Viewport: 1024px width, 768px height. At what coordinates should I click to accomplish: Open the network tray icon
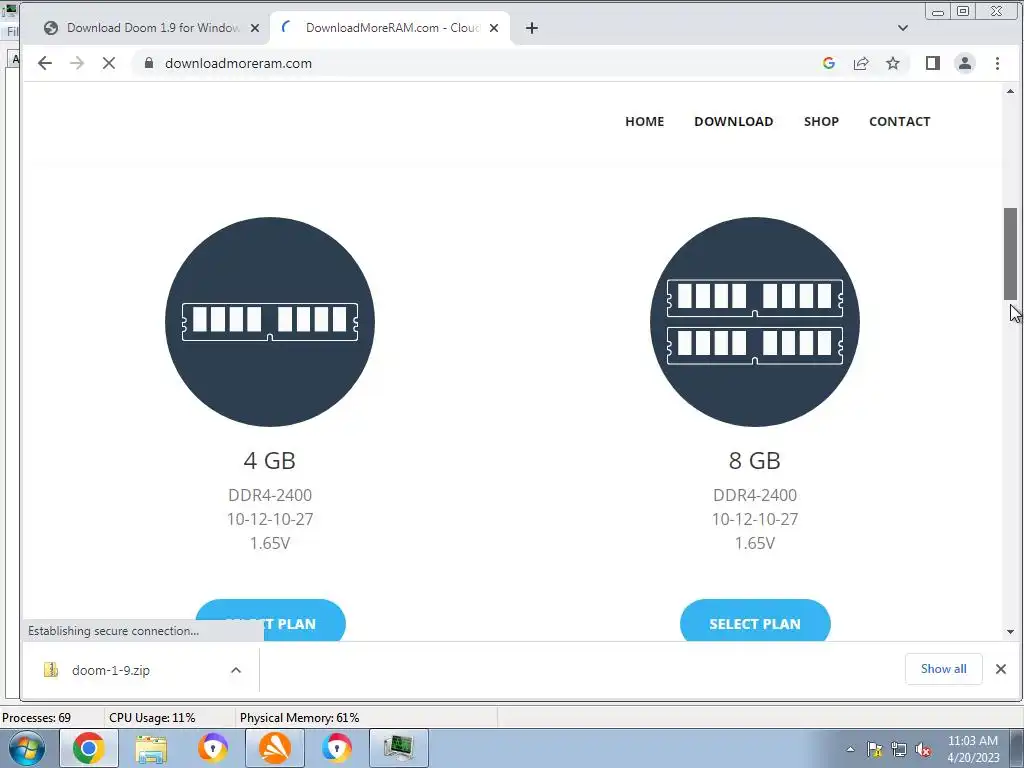coord(899,750)
